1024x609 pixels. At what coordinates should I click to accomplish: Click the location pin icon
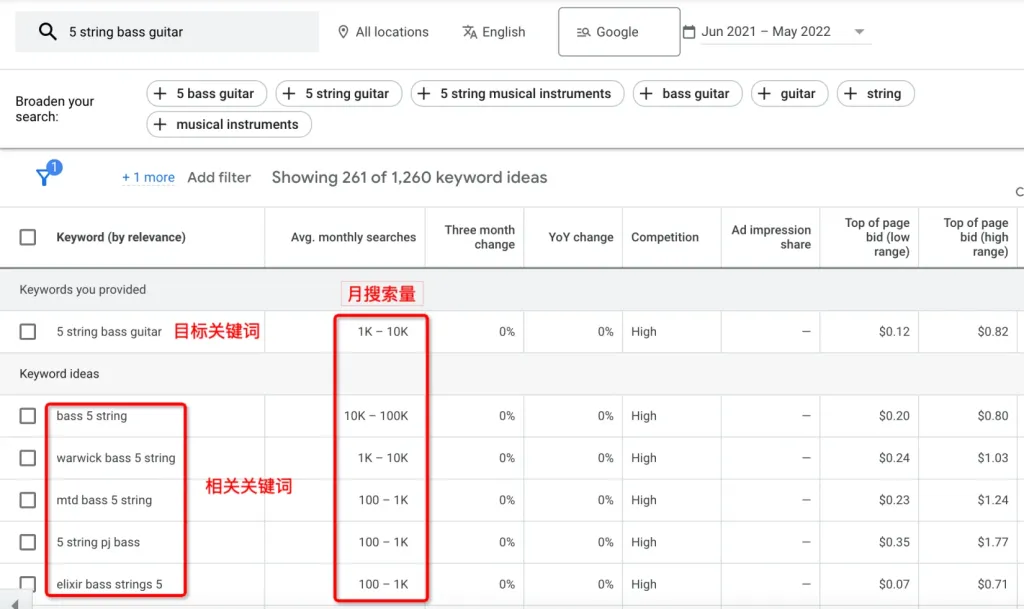coord(343,32)
